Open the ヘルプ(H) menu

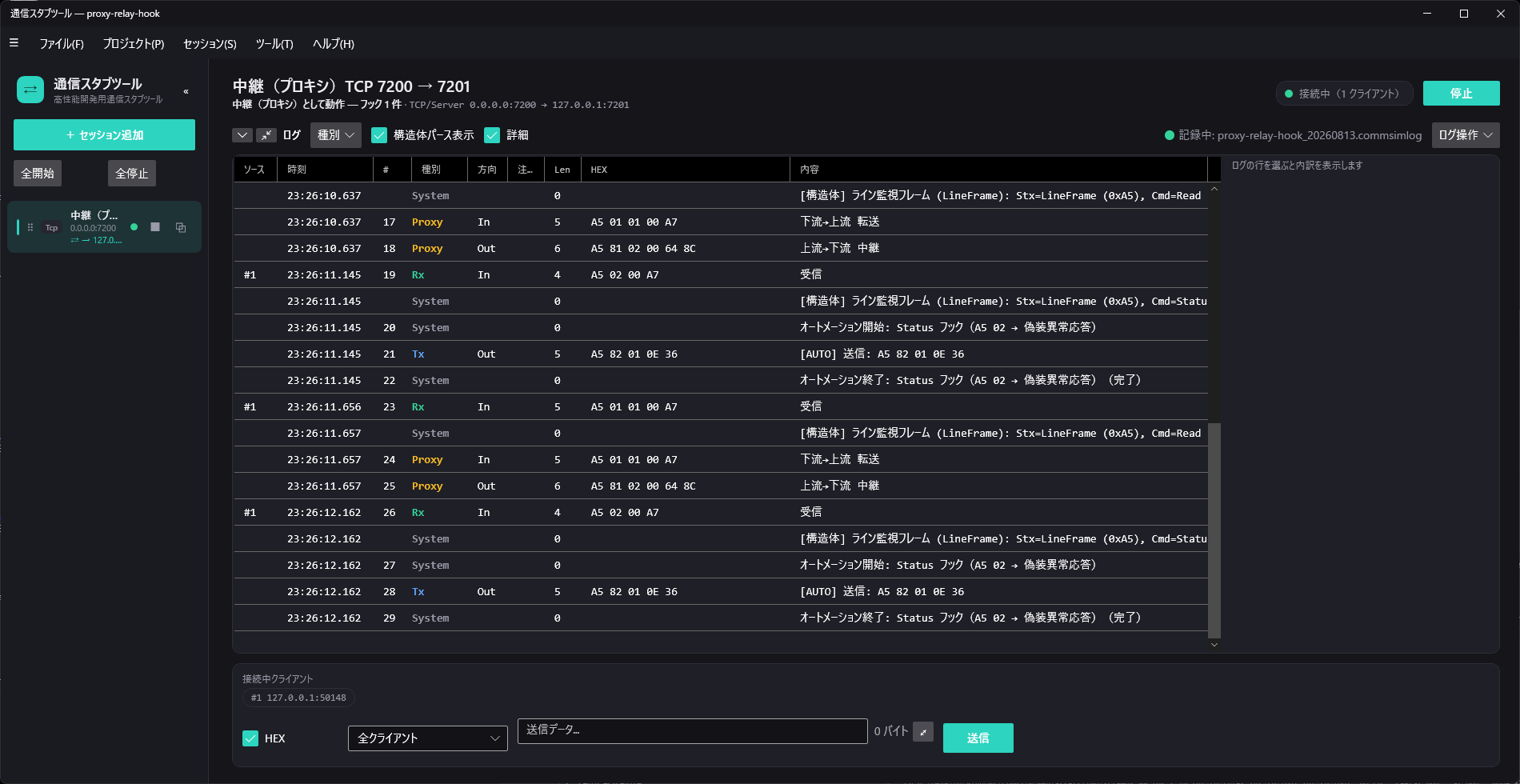[333, 44]
